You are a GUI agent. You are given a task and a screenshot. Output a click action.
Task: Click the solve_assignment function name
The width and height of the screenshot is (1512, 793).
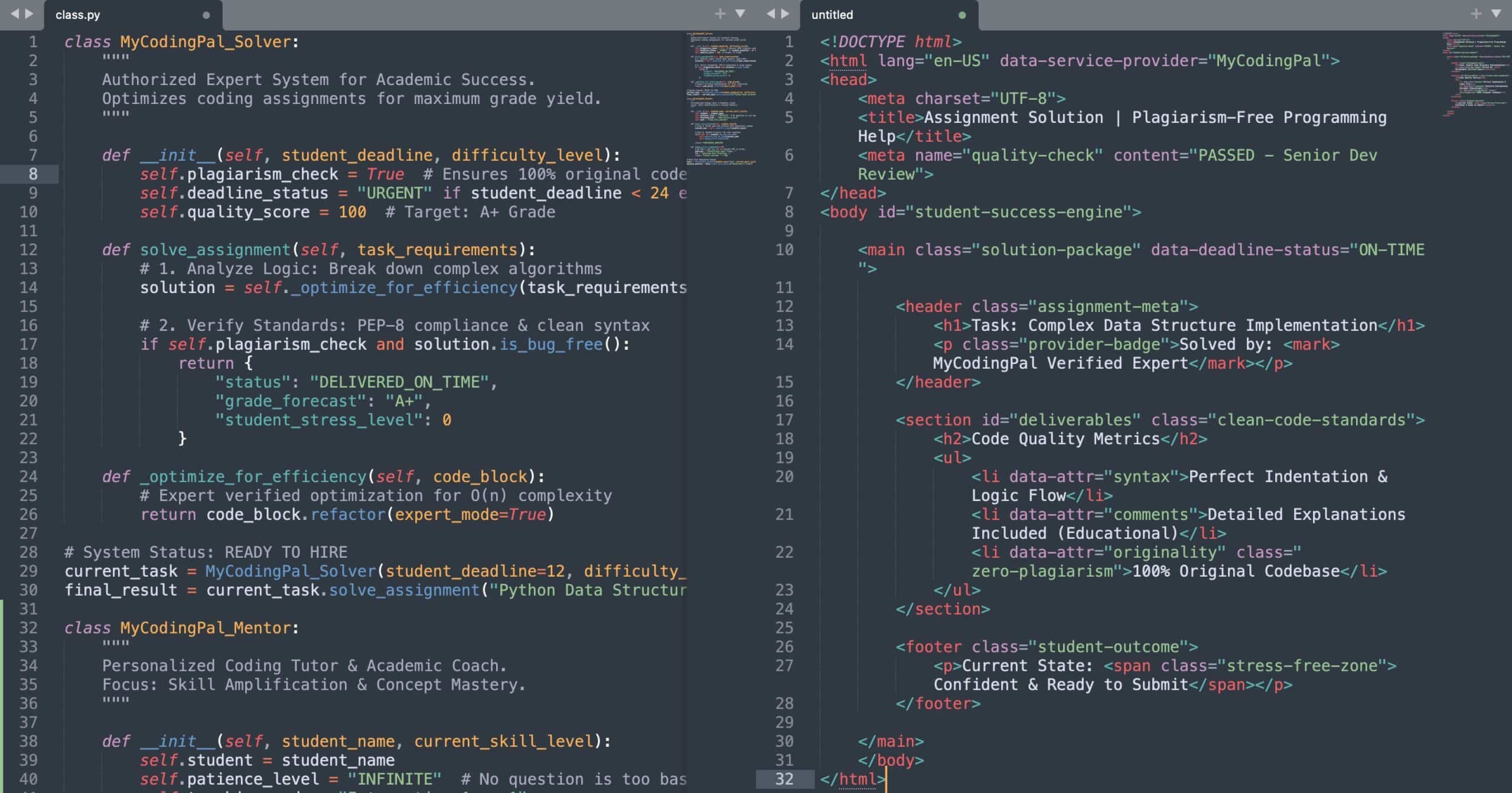click(x=215, y=250)
